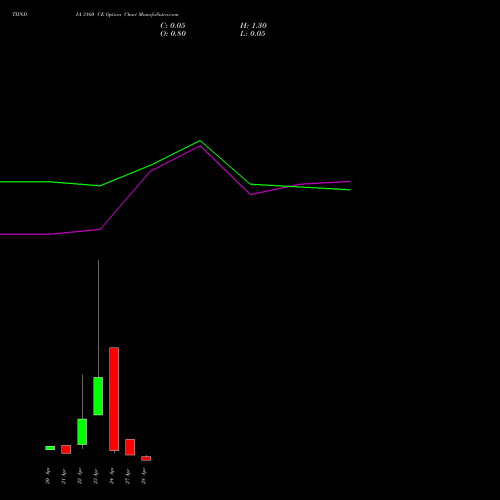Click the 20 Apr date label
The image size is (500, 500).
click(48, 476)
